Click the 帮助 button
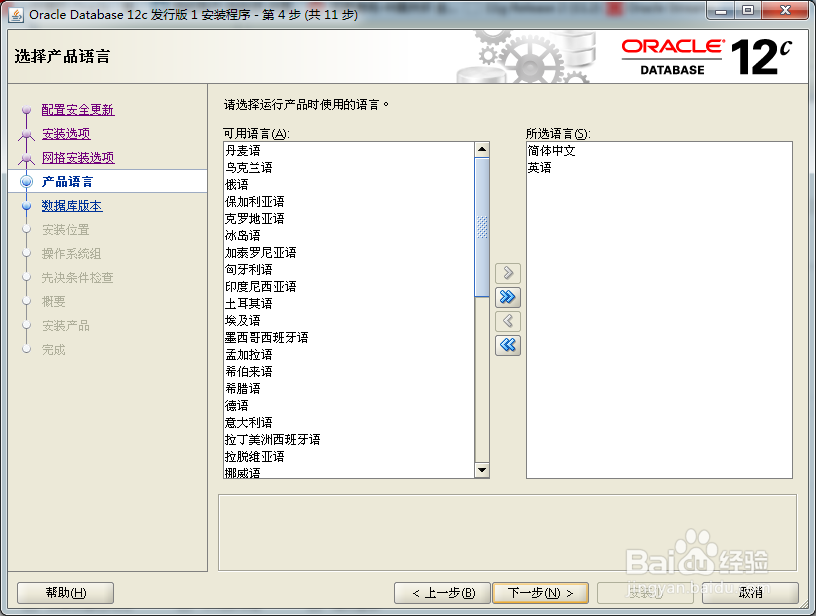This screenshot has width=816, height=616. coord(64,592)
